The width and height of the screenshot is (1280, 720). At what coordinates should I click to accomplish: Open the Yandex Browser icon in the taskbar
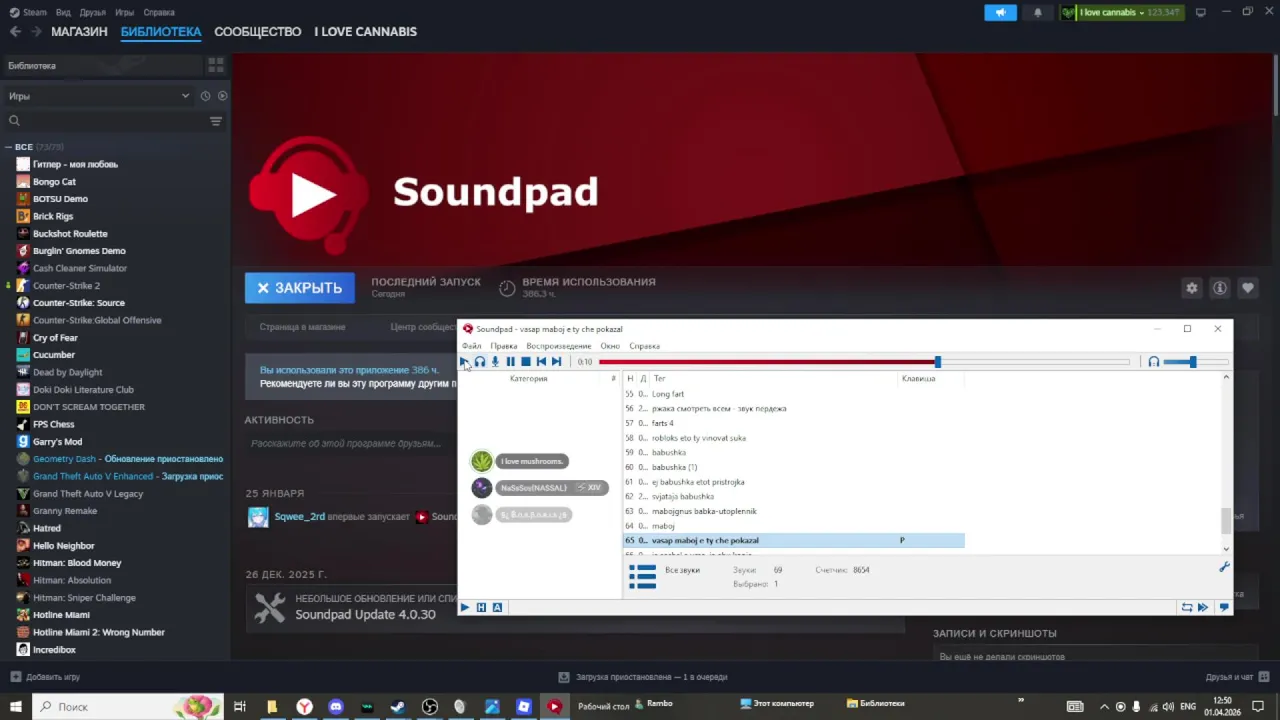pyautogui.click(x=304, y=707)
